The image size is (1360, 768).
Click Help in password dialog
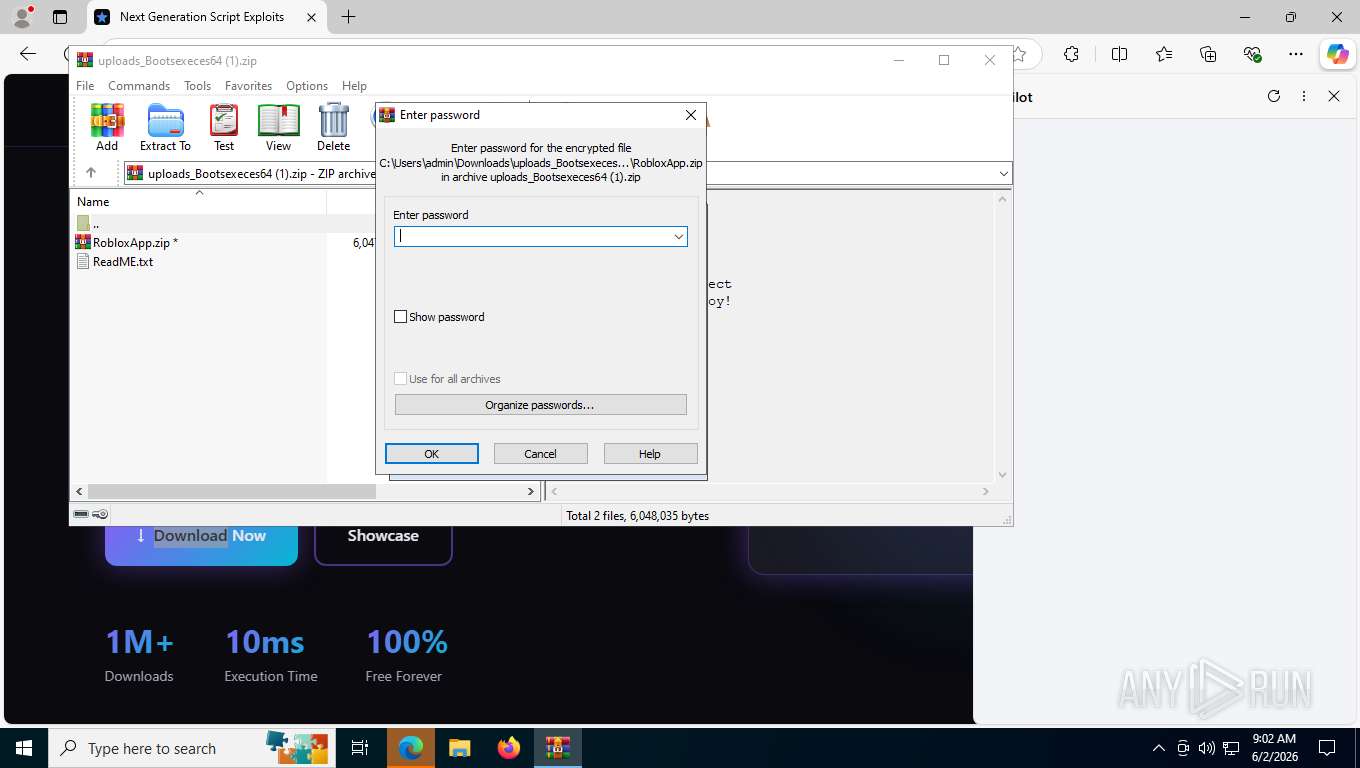[x=650, y=454]
